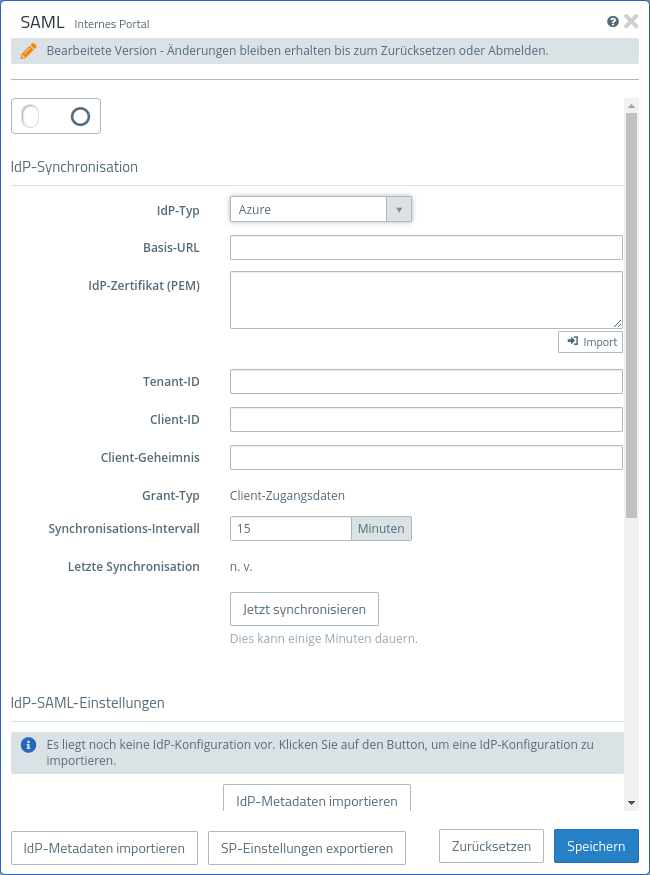
Task: Focus the Basis-URL input field
Action: (x=426, y=248)
